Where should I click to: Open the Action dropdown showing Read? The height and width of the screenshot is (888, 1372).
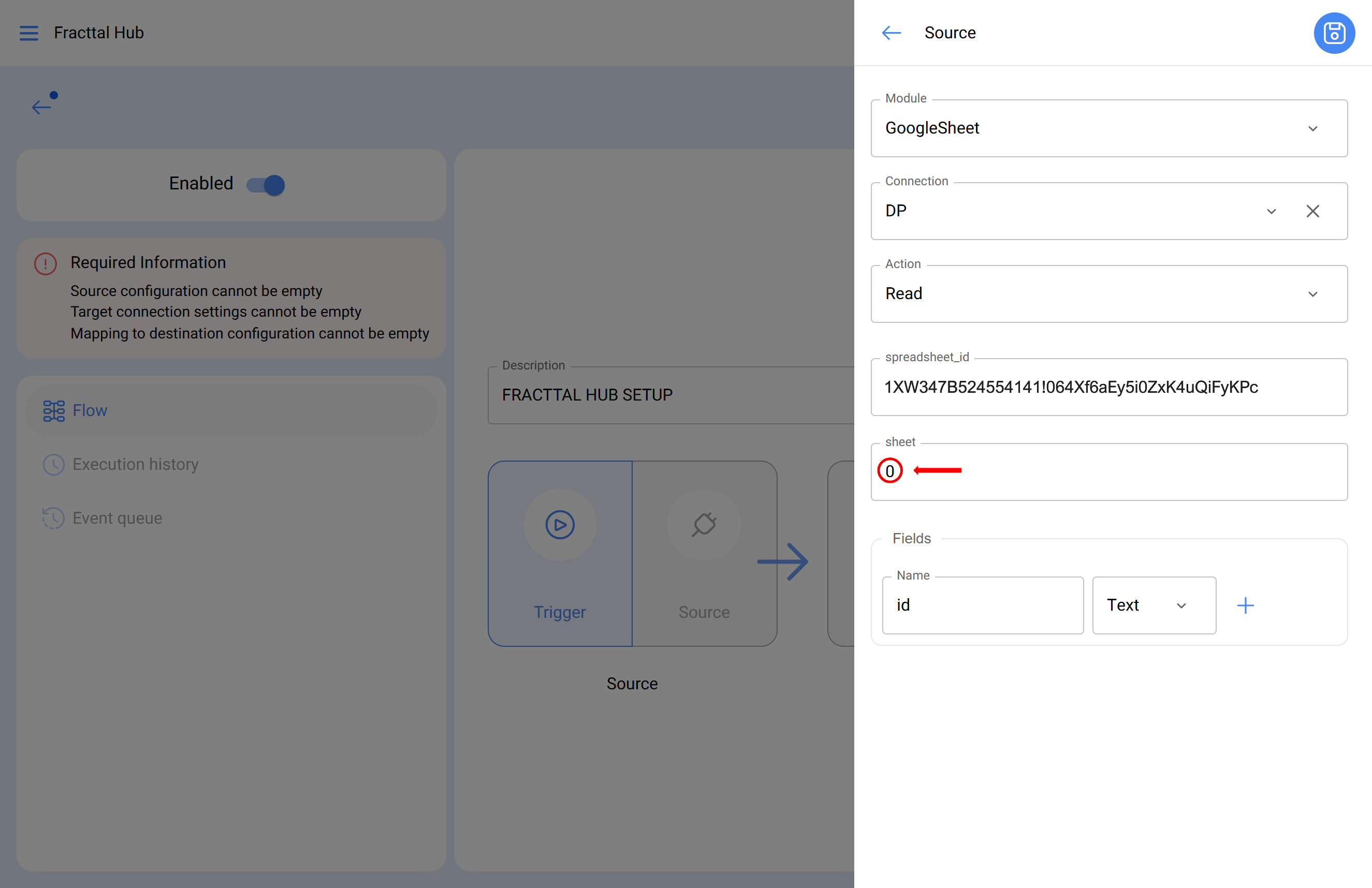(1312, 294)
